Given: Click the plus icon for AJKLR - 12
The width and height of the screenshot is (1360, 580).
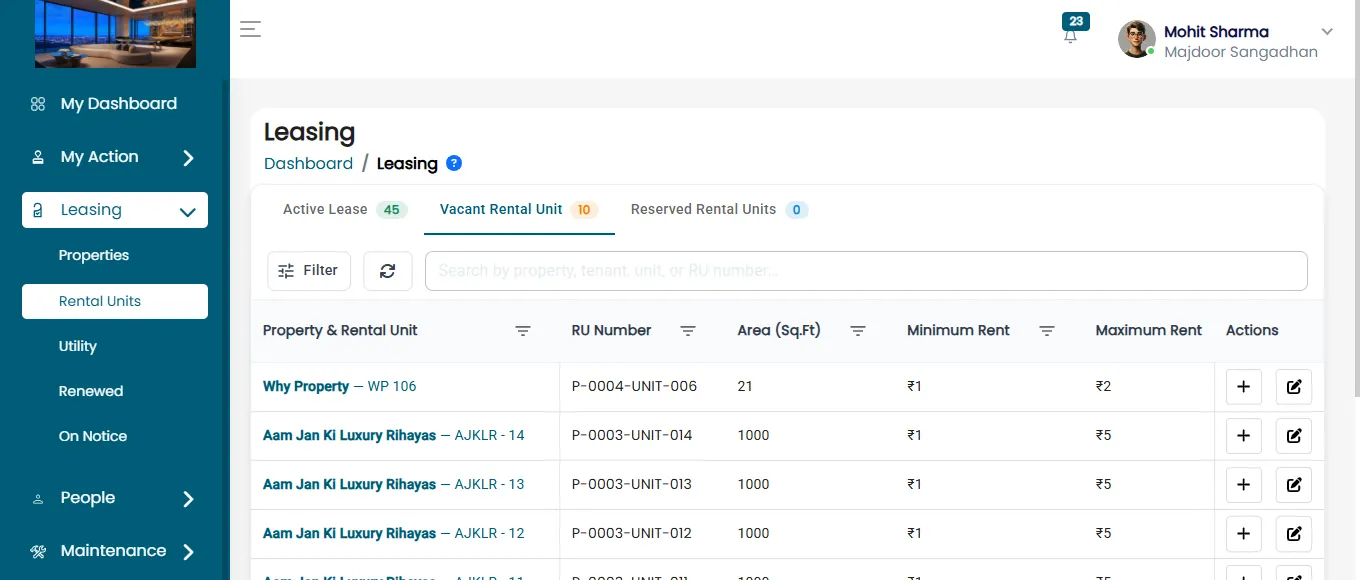Looking at the screenshot, I should pyautogui.click(x=1243, y=534).
